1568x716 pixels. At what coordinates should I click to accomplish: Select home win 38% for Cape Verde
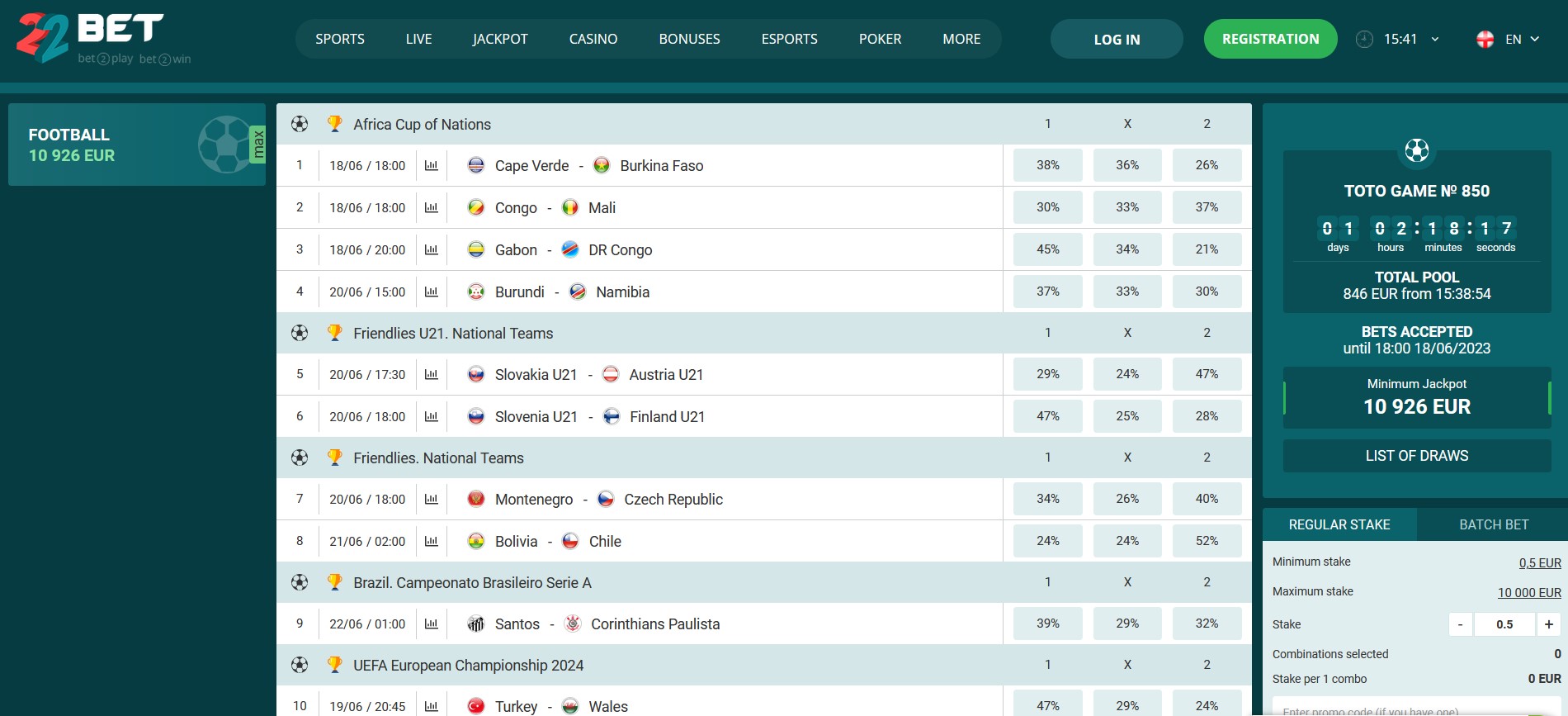[x=1048, y=165]
